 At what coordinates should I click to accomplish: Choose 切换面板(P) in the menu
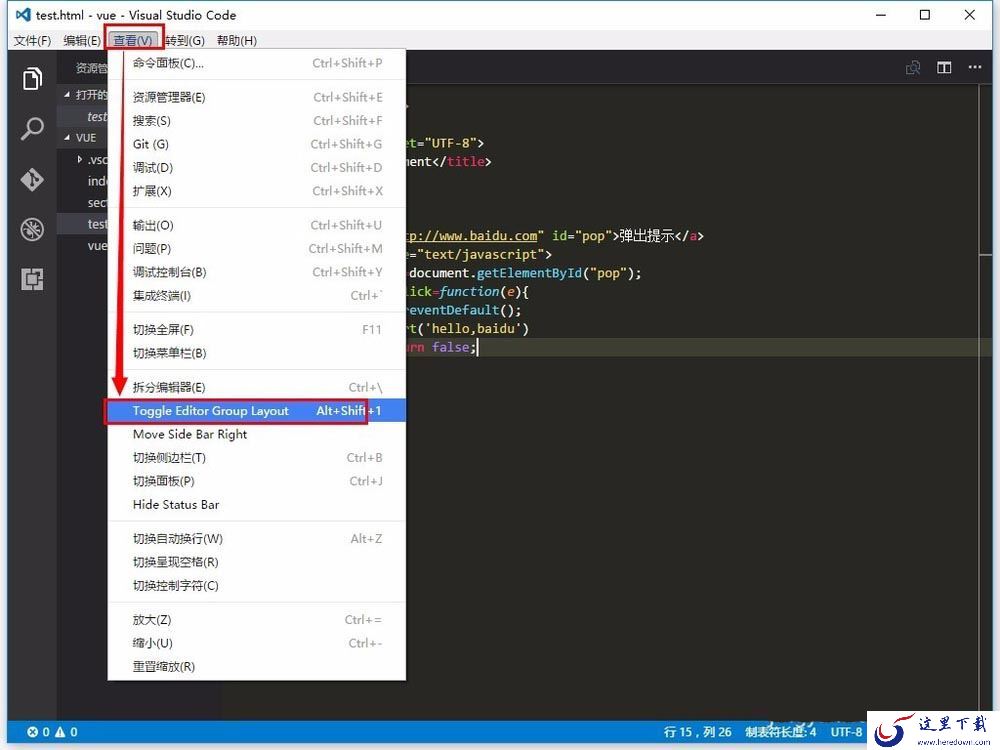257,481
